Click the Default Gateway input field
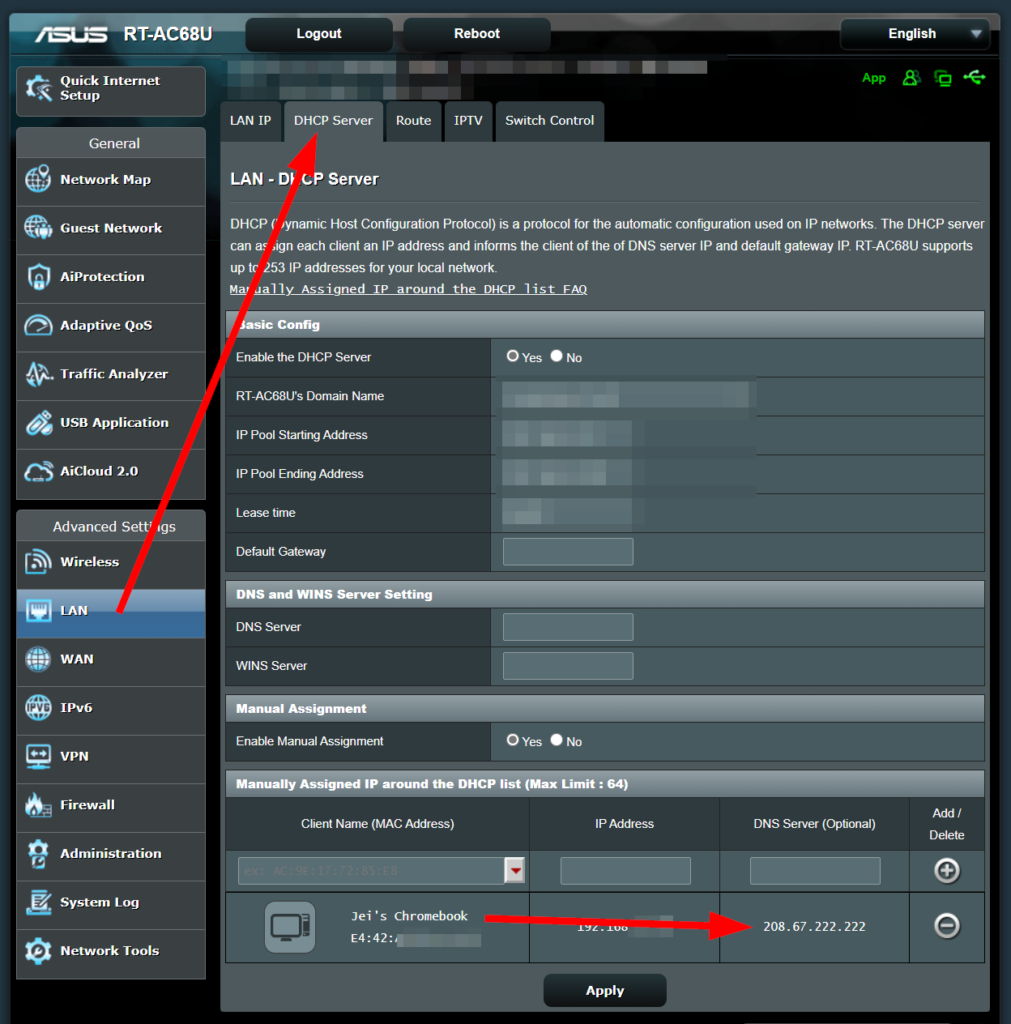The image size is (1011, 1024). [568, 552]
